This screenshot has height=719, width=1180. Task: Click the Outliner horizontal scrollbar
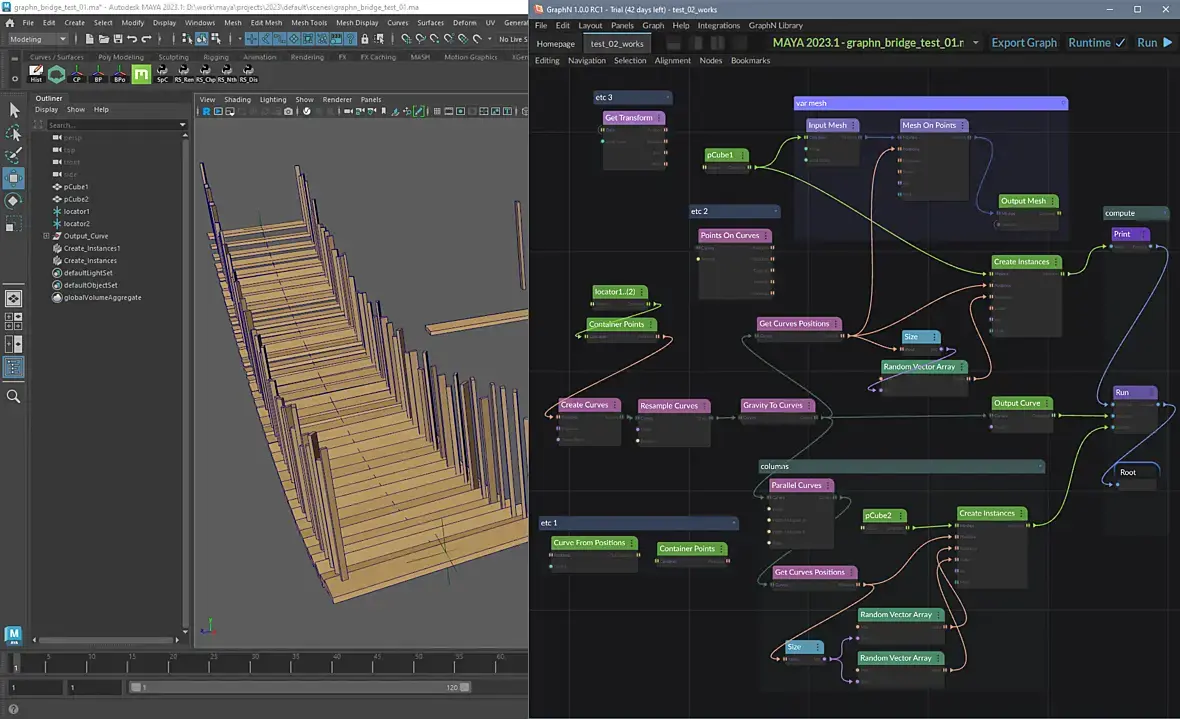105,640
